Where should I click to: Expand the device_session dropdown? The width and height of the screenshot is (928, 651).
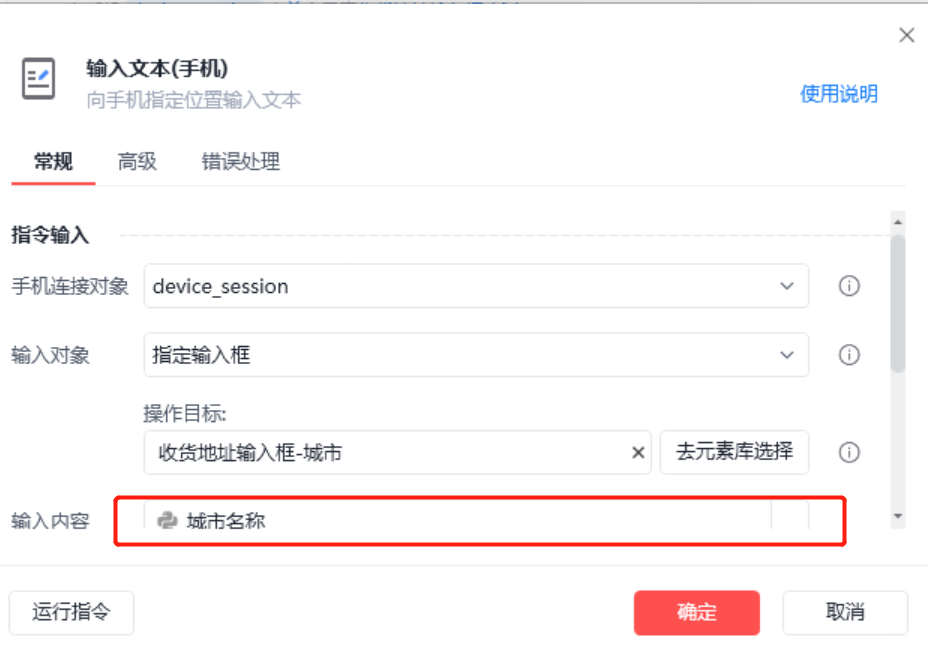point(476,286)
